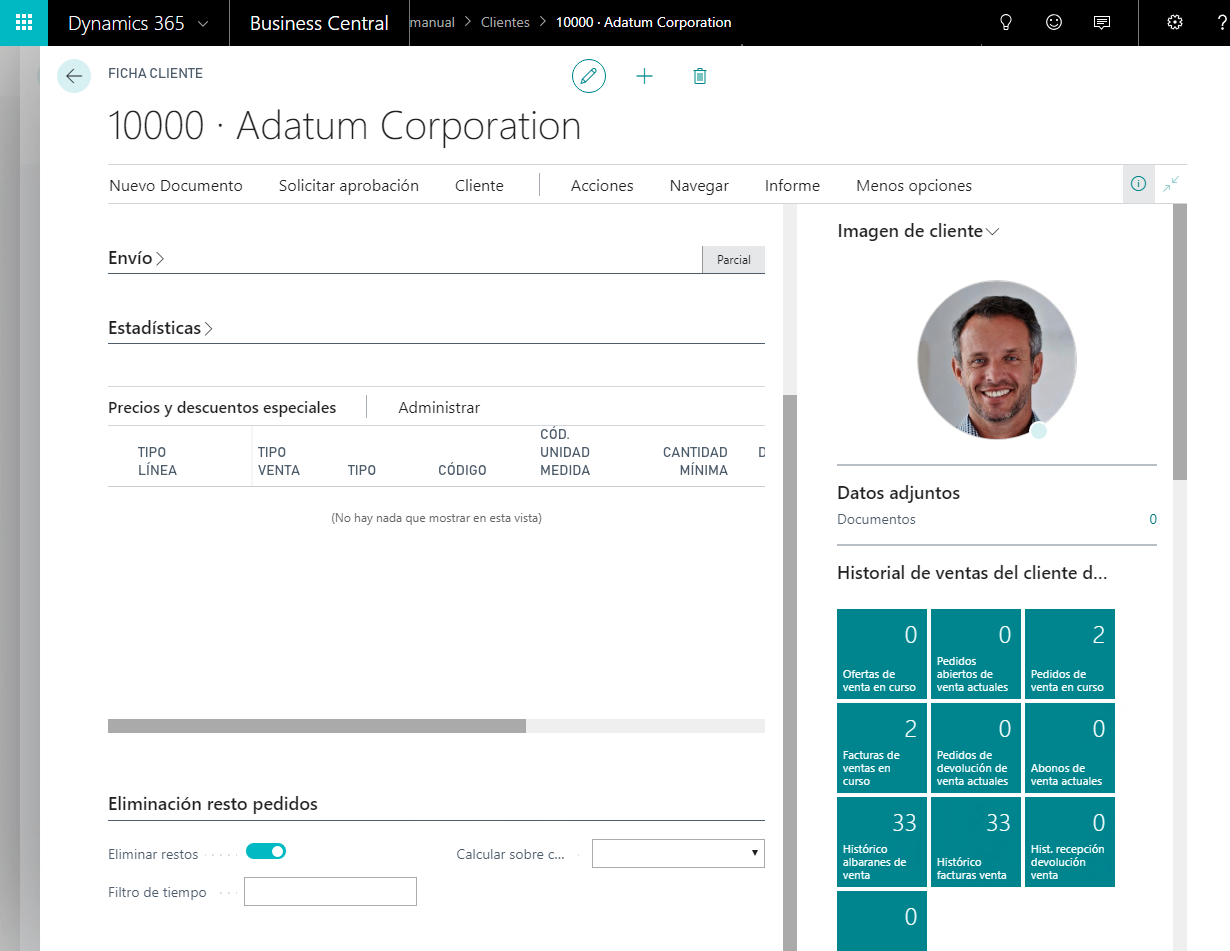Click the smiley feedback icon
Screen dimensions: 1230x951
[x=1054, y=23]
